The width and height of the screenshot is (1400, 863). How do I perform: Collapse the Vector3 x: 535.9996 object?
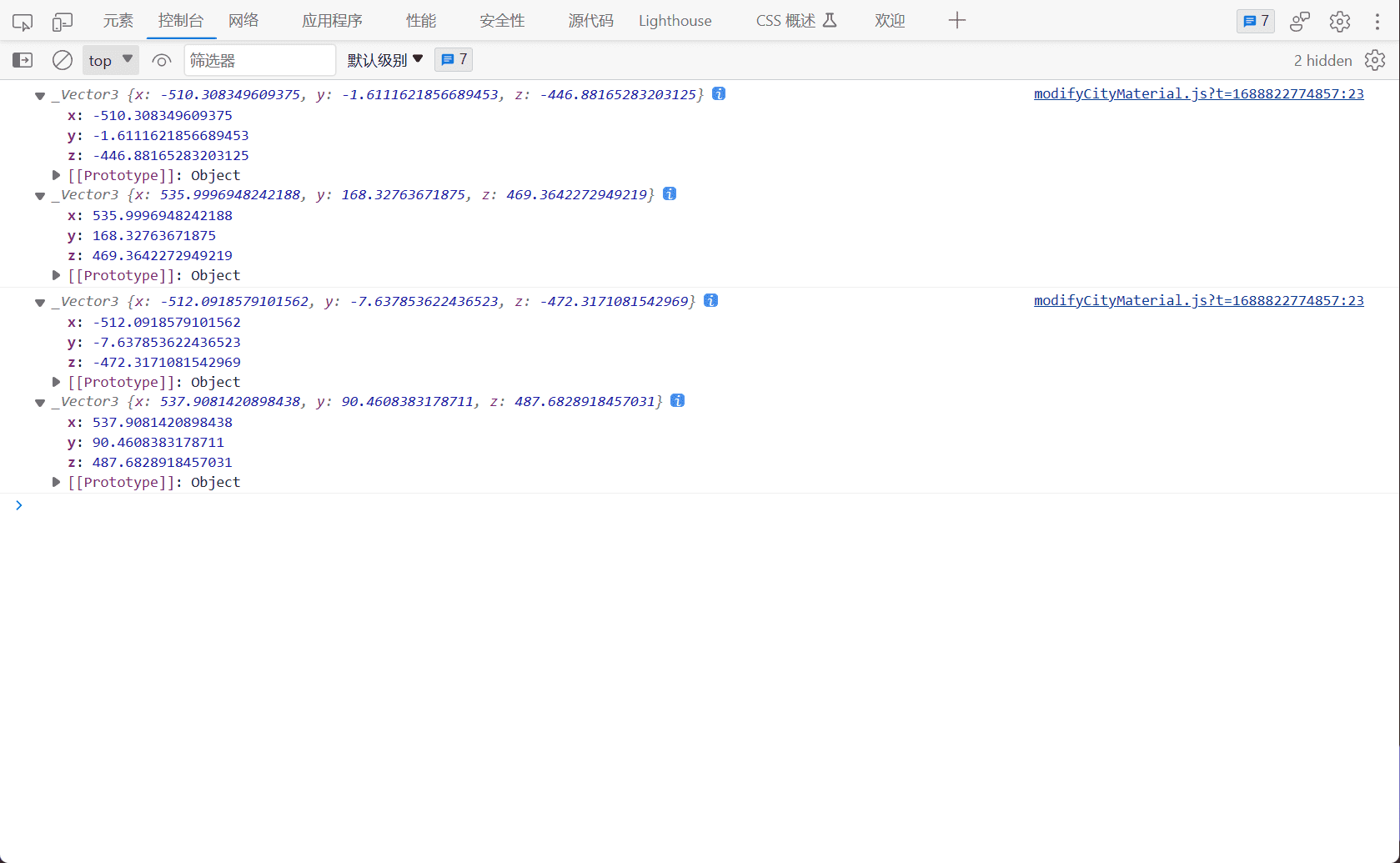pyautogui.click(x=40, y=196)
